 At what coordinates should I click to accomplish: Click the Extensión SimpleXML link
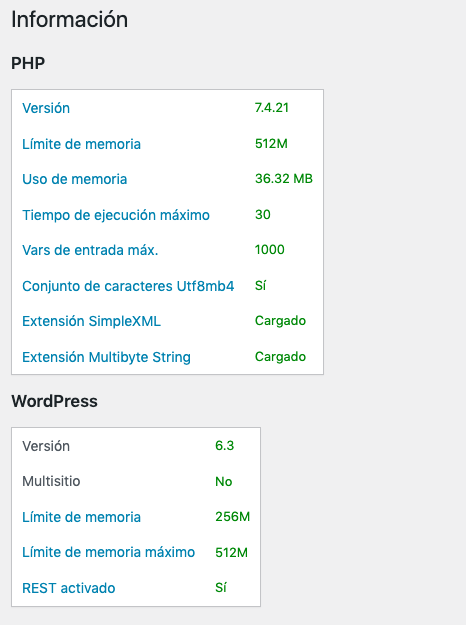(91, 321)
